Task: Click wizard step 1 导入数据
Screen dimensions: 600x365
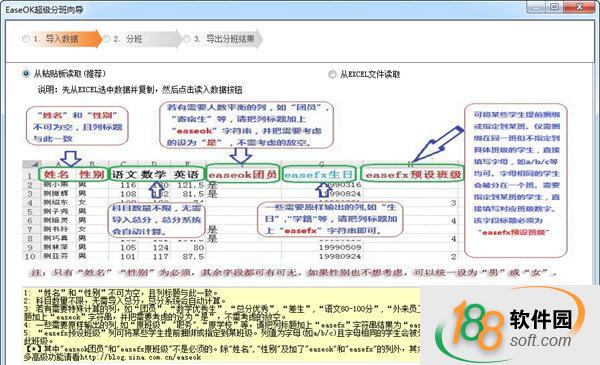Action: tap(62, 39)
